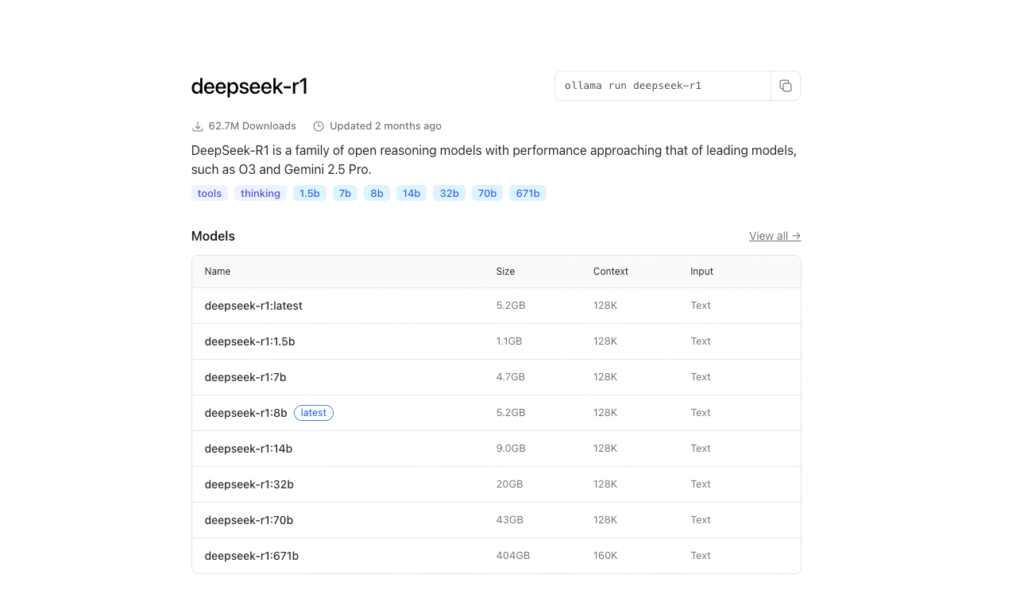Screen dimensions: 1024x613
Task: Open deepseek-r1:8b model
Action: pyautogui.click(x=245, y=413)
